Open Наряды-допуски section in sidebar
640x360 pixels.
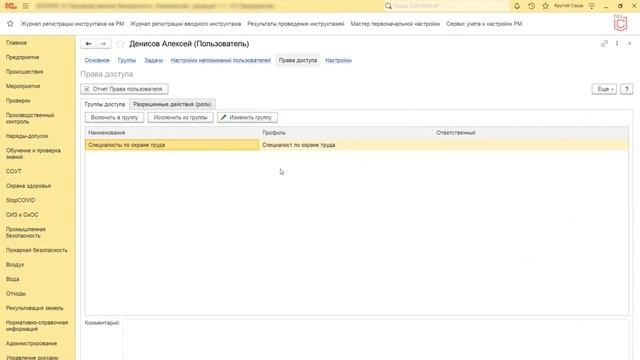point(27,136)
